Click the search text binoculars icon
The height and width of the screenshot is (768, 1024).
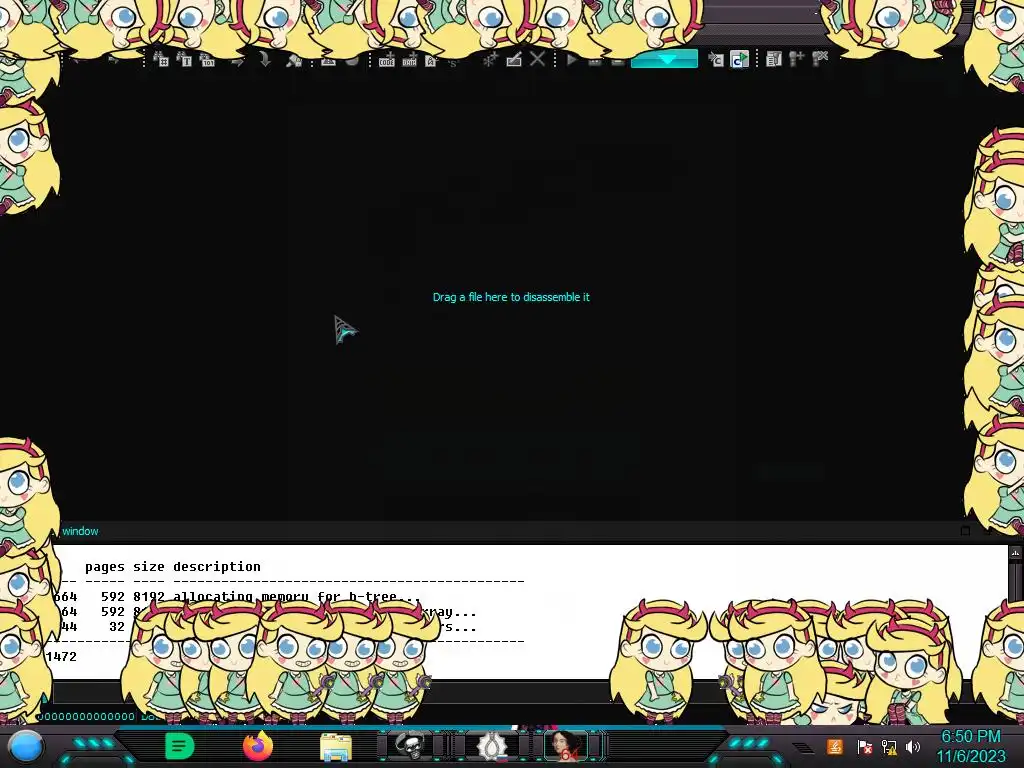[x=185, y=60]
